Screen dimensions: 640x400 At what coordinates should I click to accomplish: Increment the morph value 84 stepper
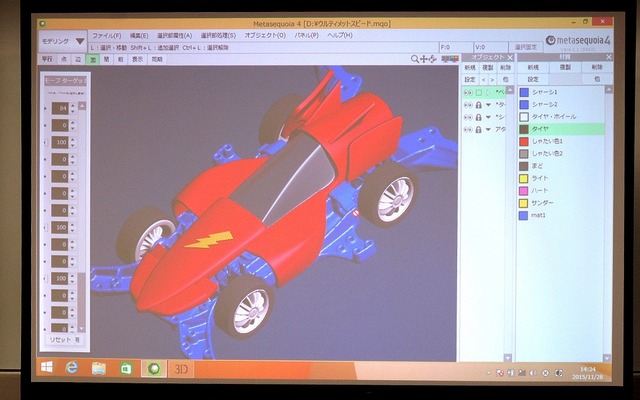(x=73, y=106)
